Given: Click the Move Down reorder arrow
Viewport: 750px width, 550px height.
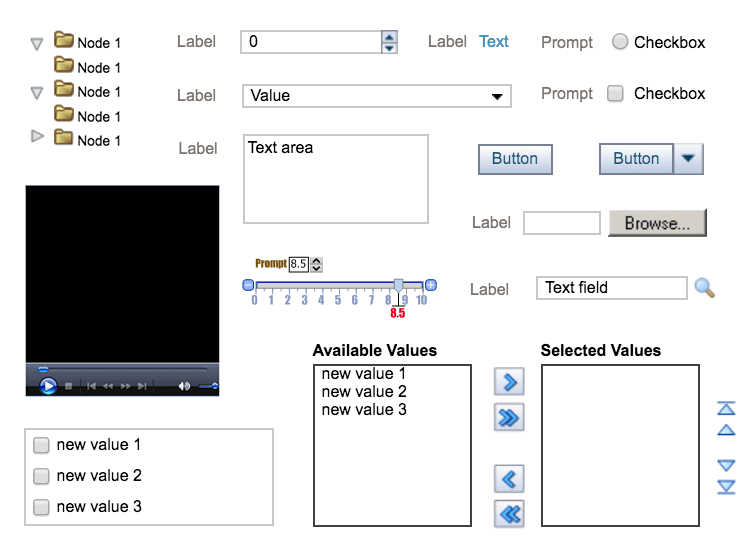Looking at the screenshot, I should click(726, 465).
